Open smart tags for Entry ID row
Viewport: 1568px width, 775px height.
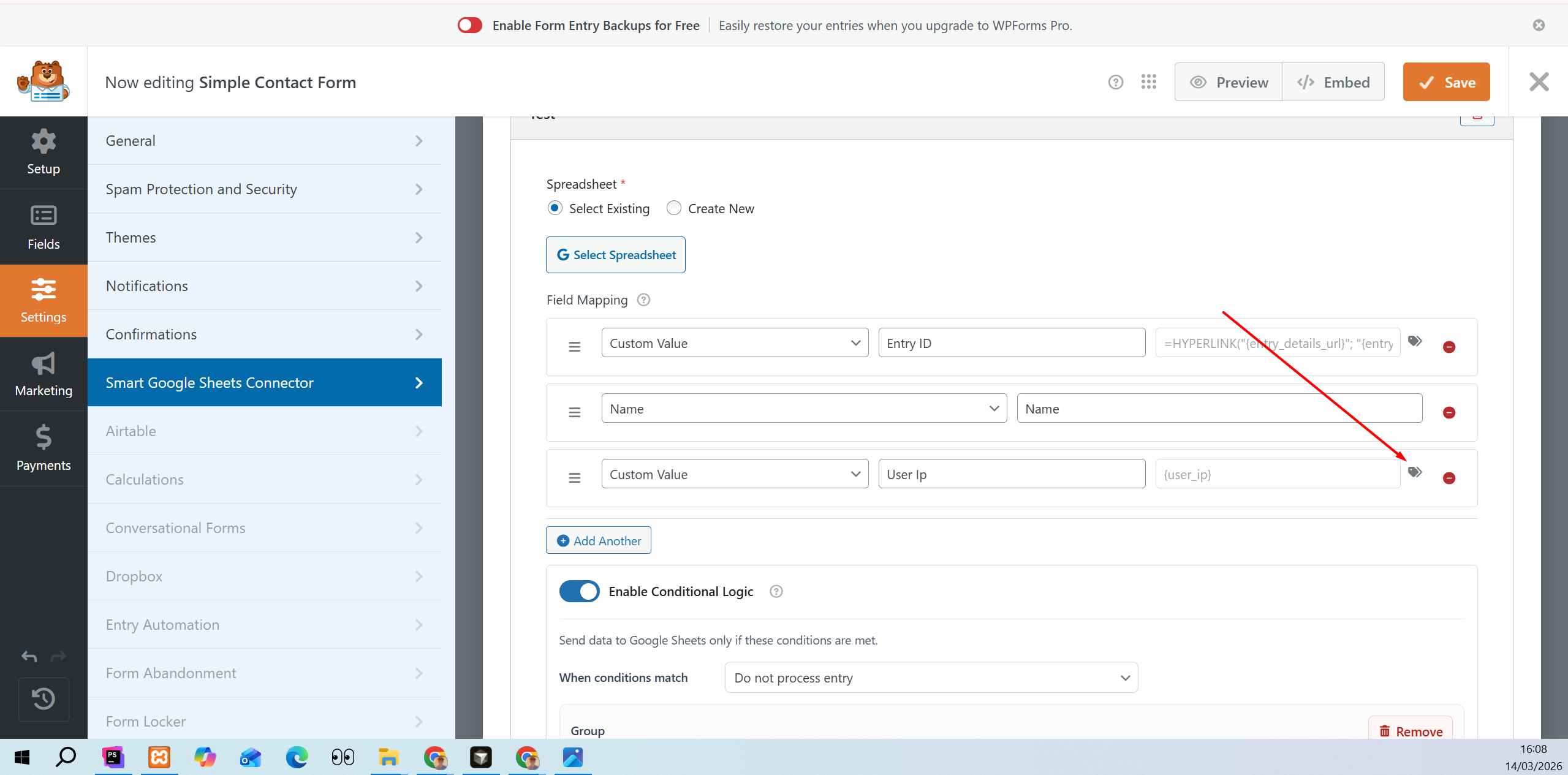1414,341
